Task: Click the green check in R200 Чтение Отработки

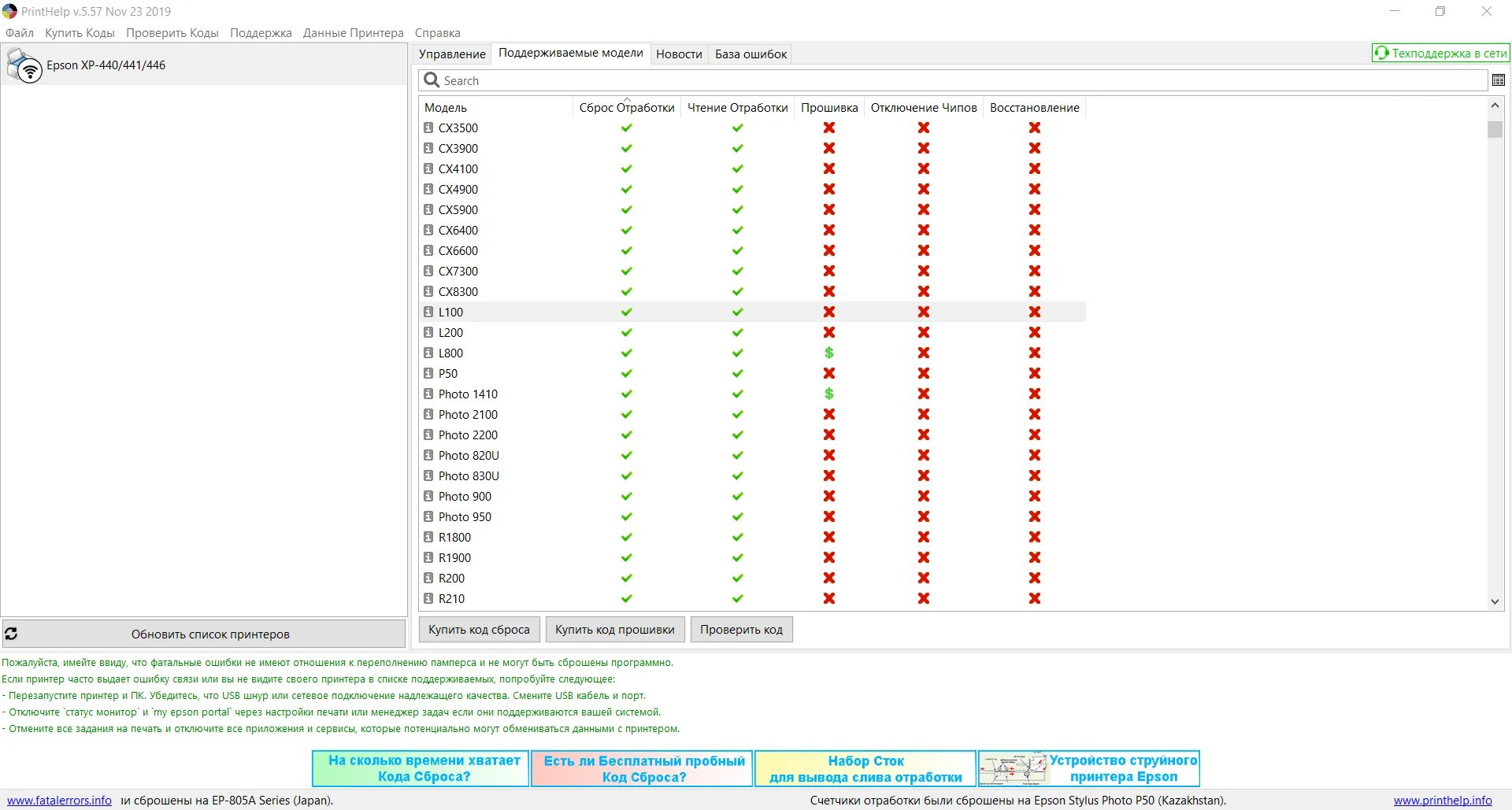Action: 738,578
